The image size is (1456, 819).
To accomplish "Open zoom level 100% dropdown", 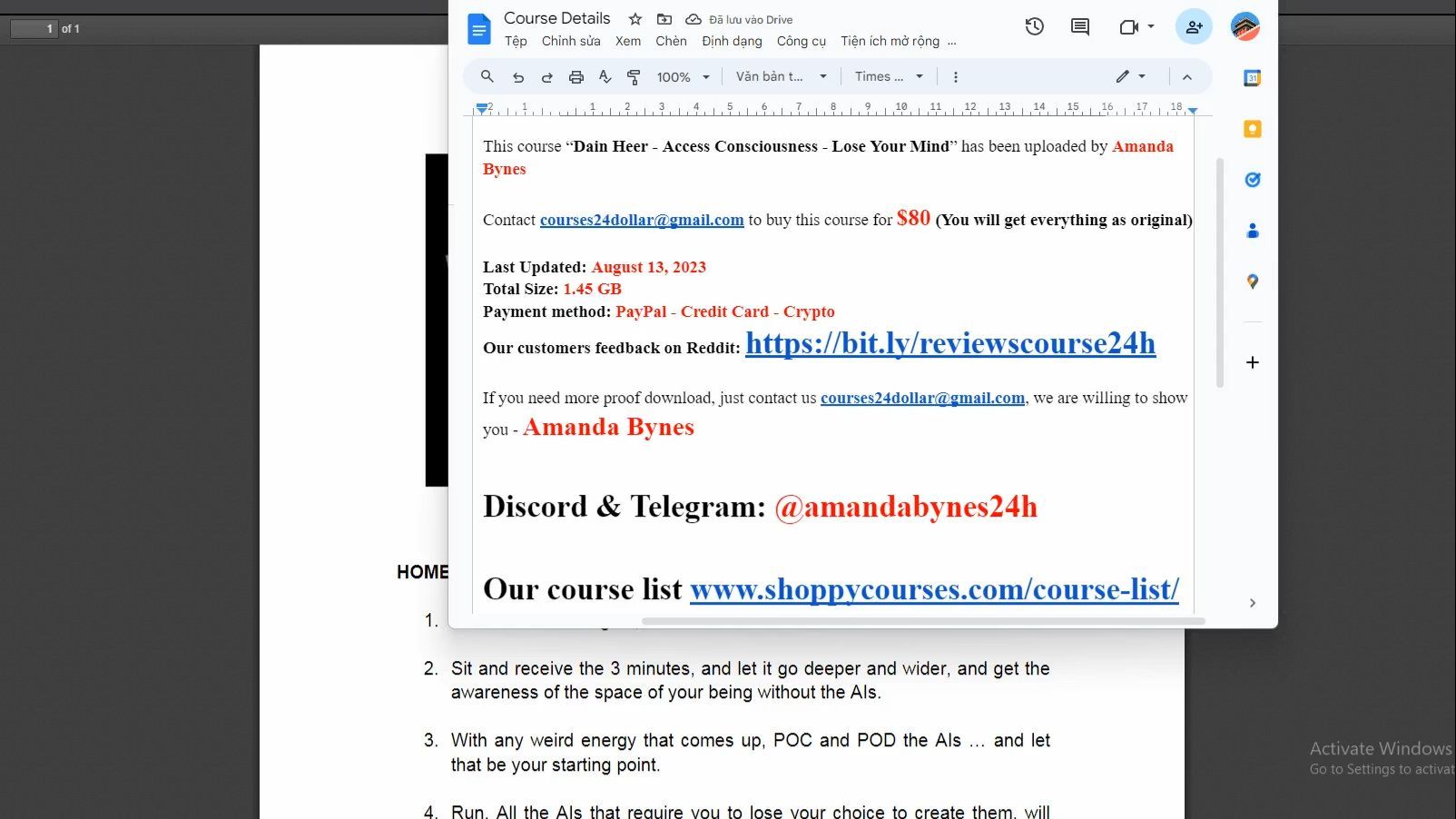I will pyautogui.click(x=683, y=77).
